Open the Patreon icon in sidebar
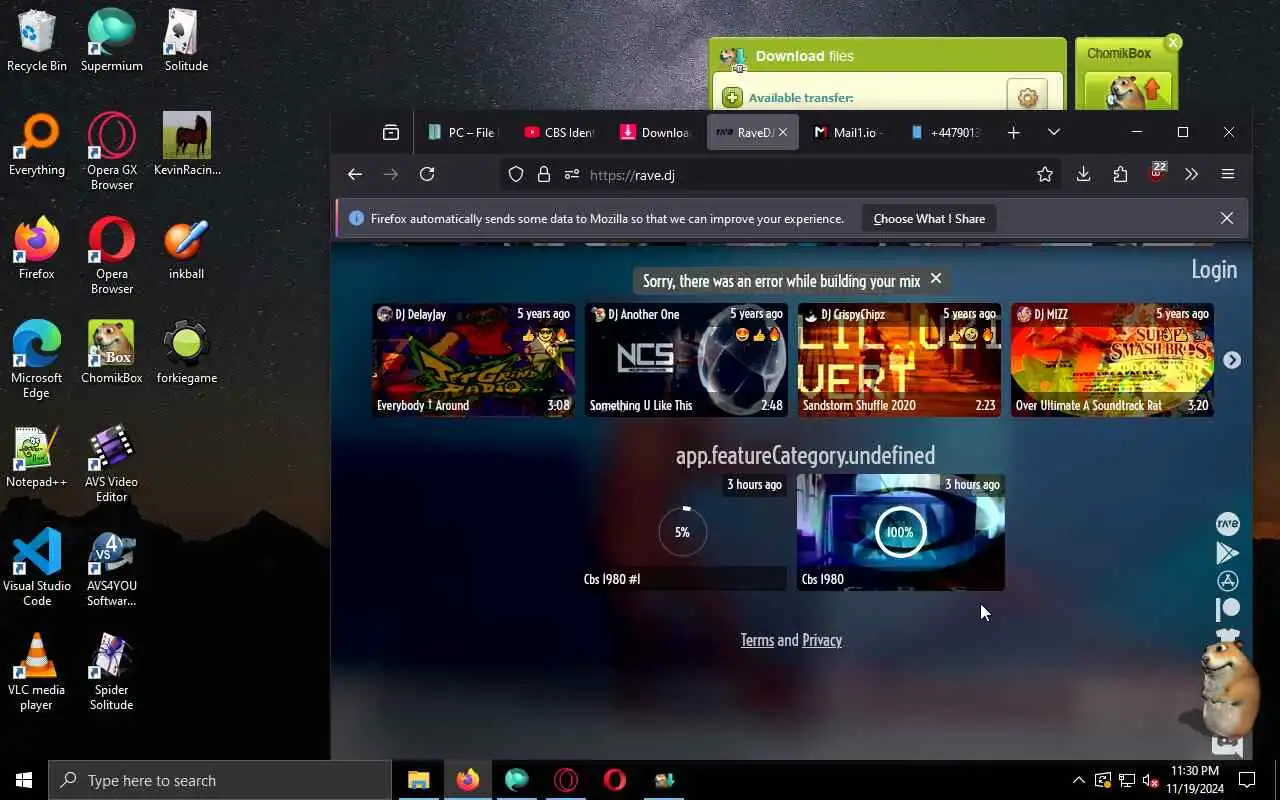The width and height of the screenshot is (1280, 800). point(1227,609)
